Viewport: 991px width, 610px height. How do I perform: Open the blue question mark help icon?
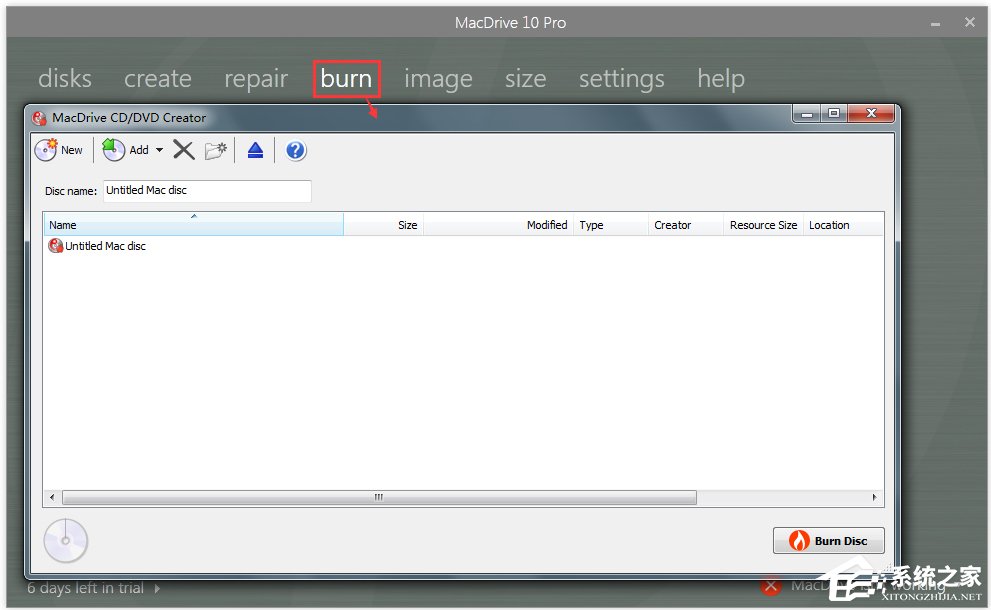(295, 150)
